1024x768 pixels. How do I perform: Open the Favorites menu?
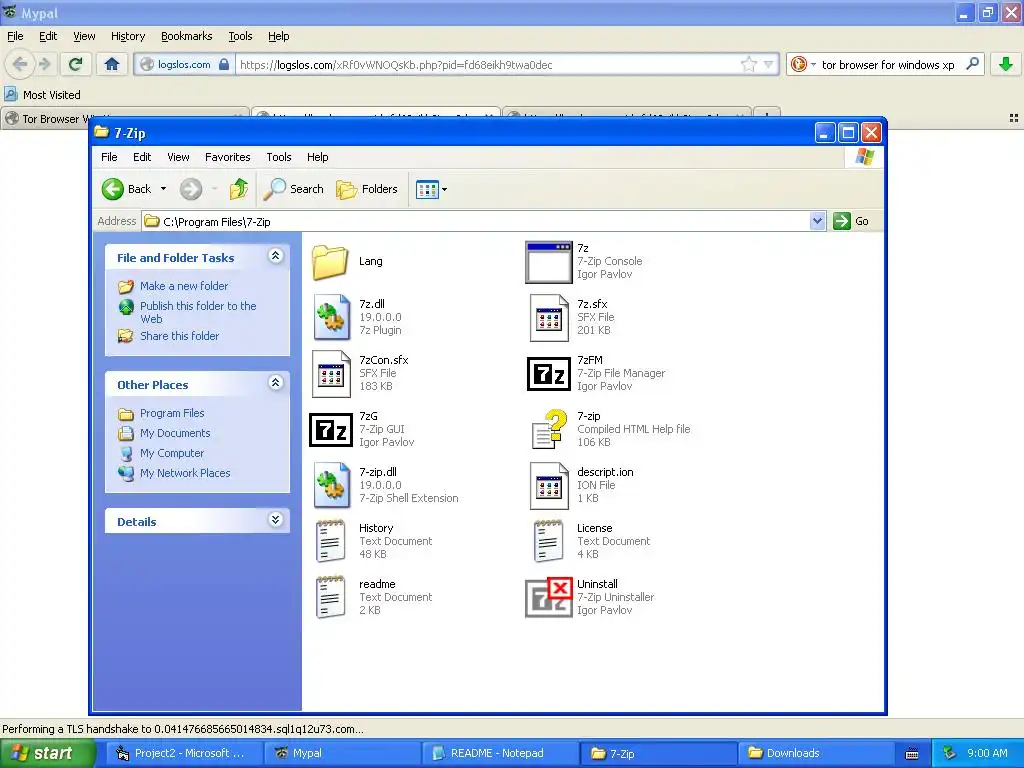(x=227, y=157)
